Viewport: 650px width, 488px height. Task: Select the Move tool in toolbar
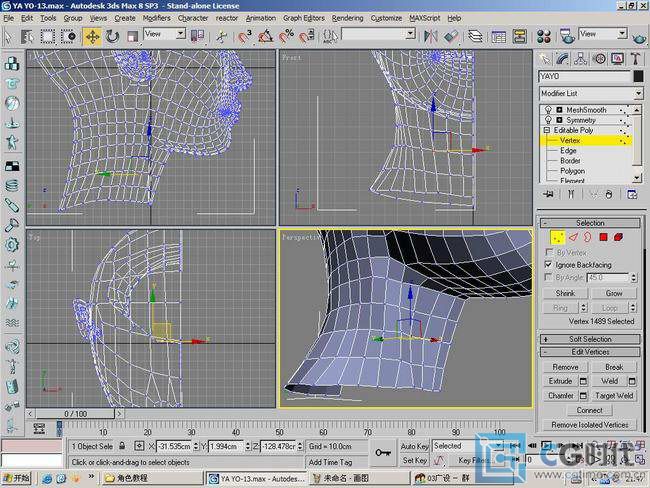[x=92, y=36]
